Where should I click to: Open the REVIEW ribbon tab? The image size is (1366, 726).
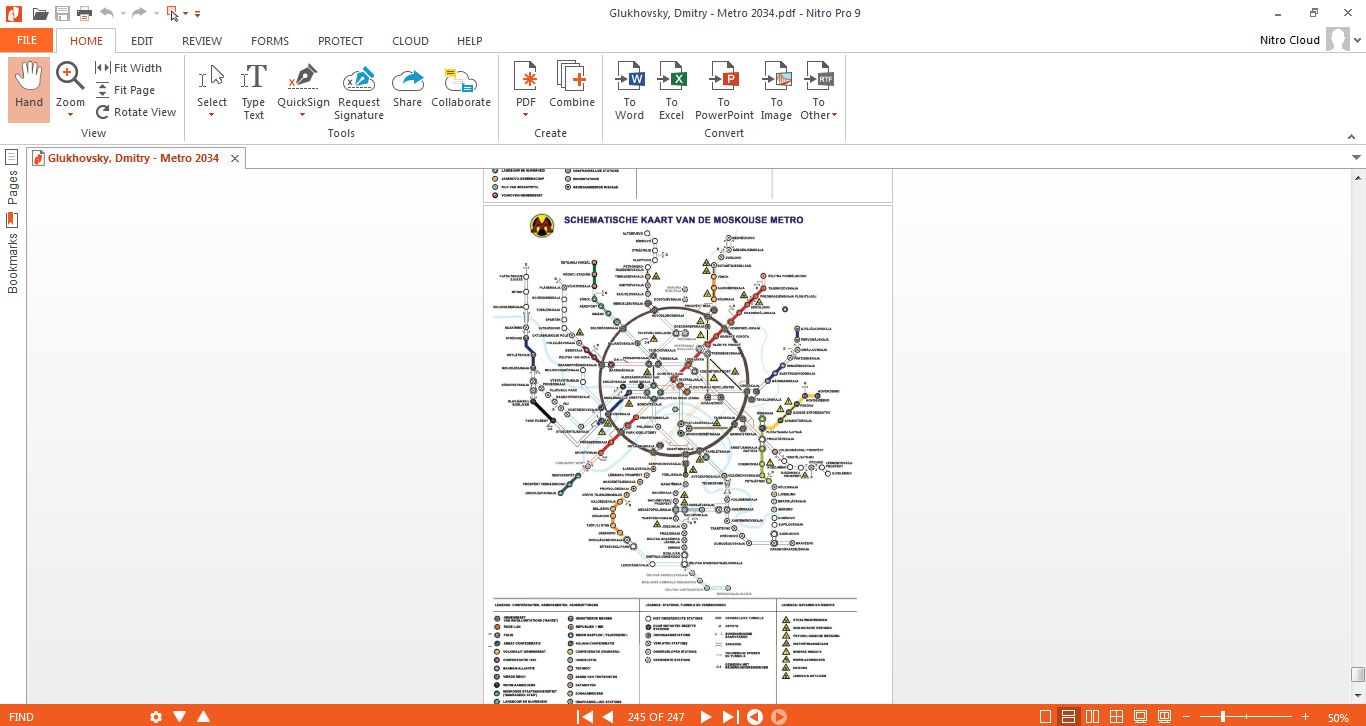pyautogui.click(x=202, y=41)
